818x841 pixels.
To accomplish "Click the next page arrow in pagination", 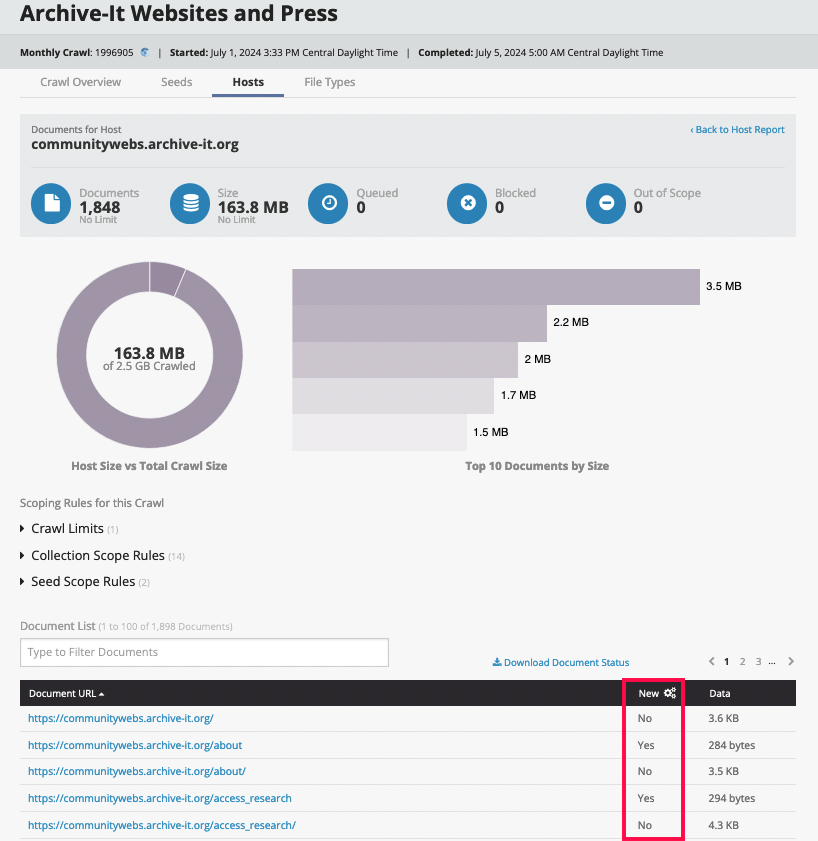I will (791, 661).
